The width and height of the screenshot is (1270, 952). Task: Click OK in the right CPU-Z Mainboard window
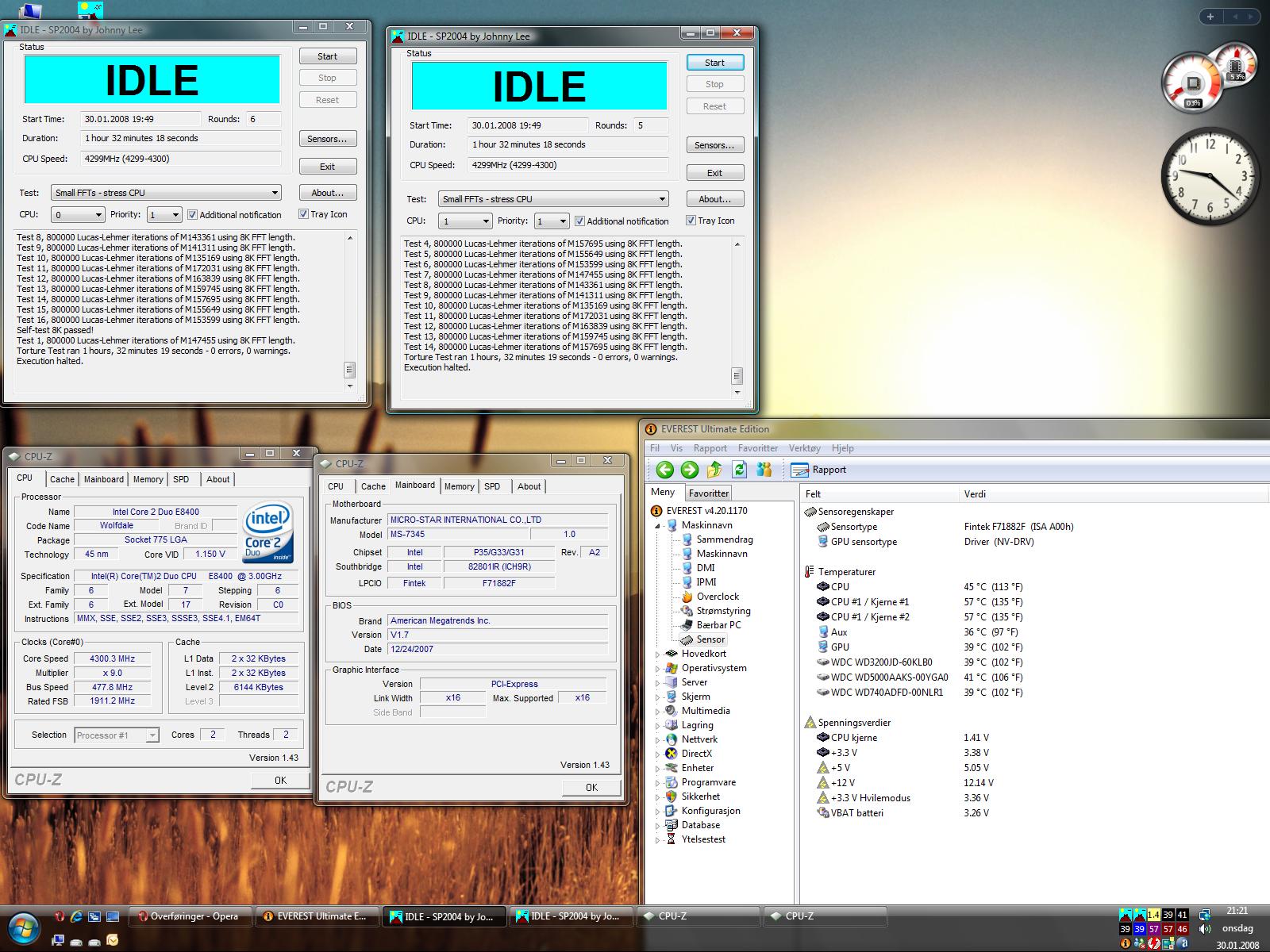pos(591,788)
